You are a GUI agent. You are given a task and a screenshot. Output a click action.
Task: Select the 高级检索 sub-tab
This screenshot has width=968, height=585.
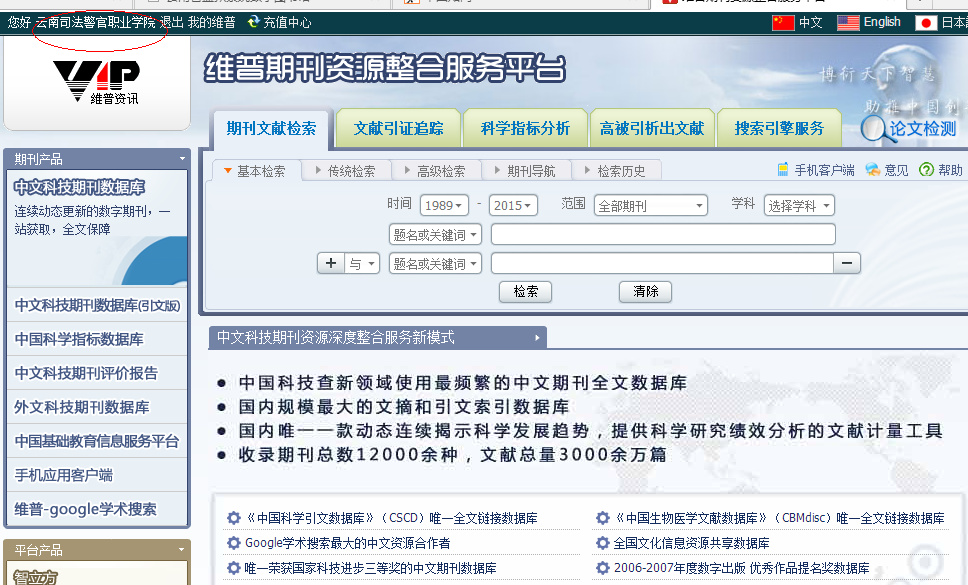[x=436, y=170]
